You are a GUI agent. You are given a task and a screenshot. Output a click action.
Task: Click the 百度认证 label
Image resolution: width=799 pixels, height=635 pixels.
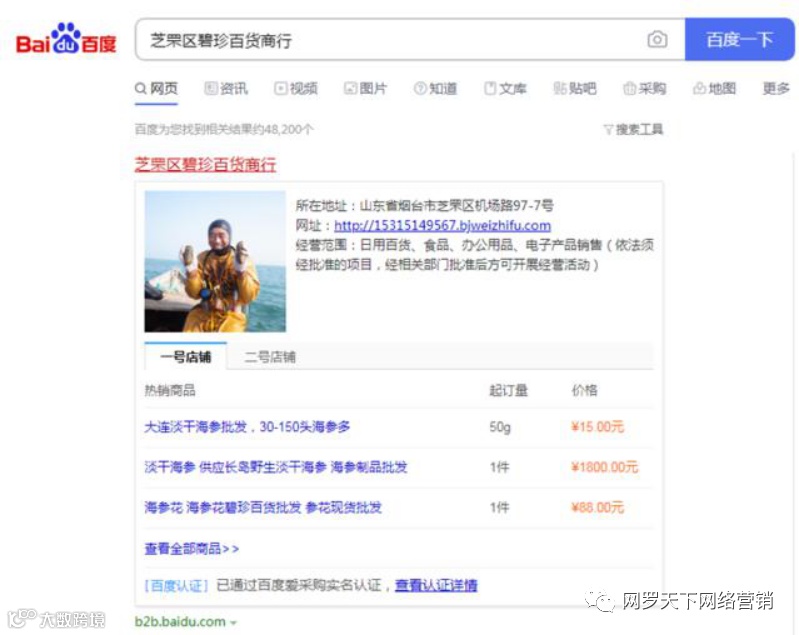coord(177,586)
